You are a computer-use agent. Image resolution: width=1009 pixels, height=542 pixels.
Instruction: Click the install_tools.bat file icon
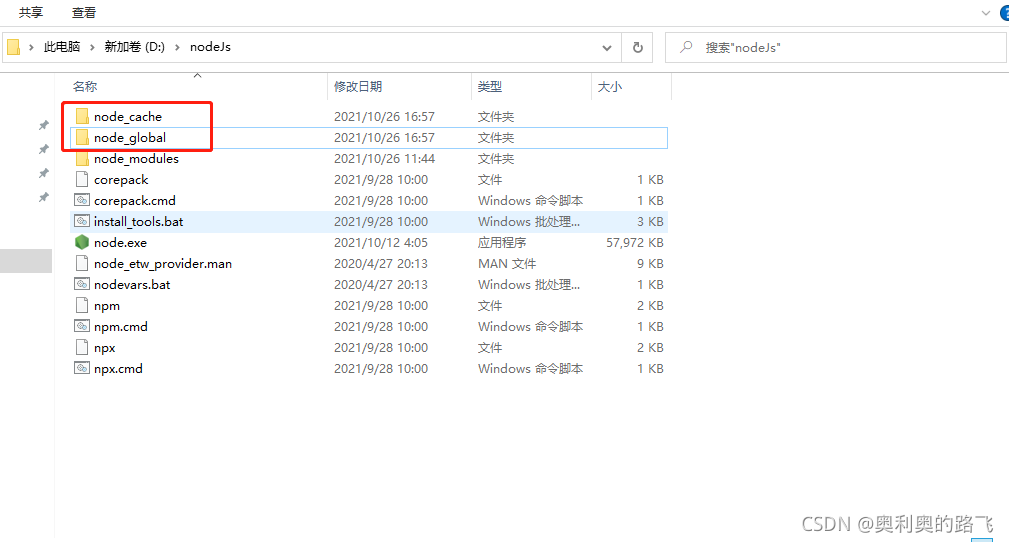pyautogui.click(x=82, y=222)
